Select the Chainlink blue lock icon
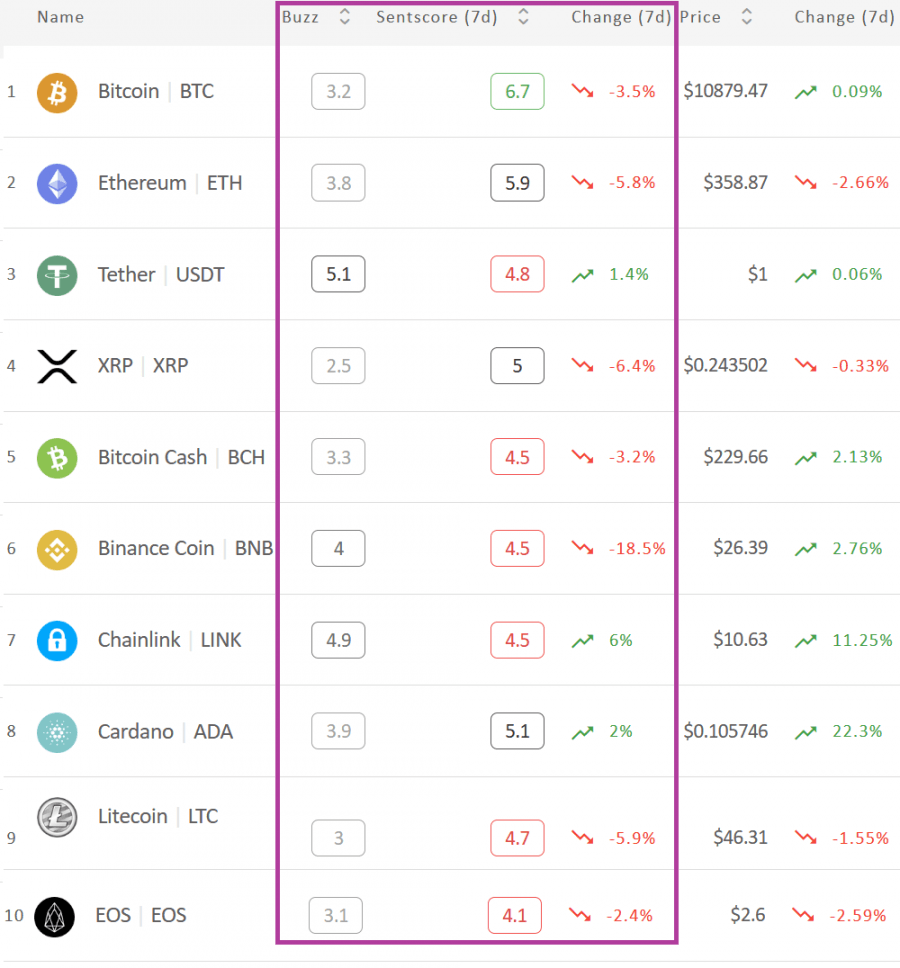This screenshot has height=968, width=900. click(x=57, y=641)
